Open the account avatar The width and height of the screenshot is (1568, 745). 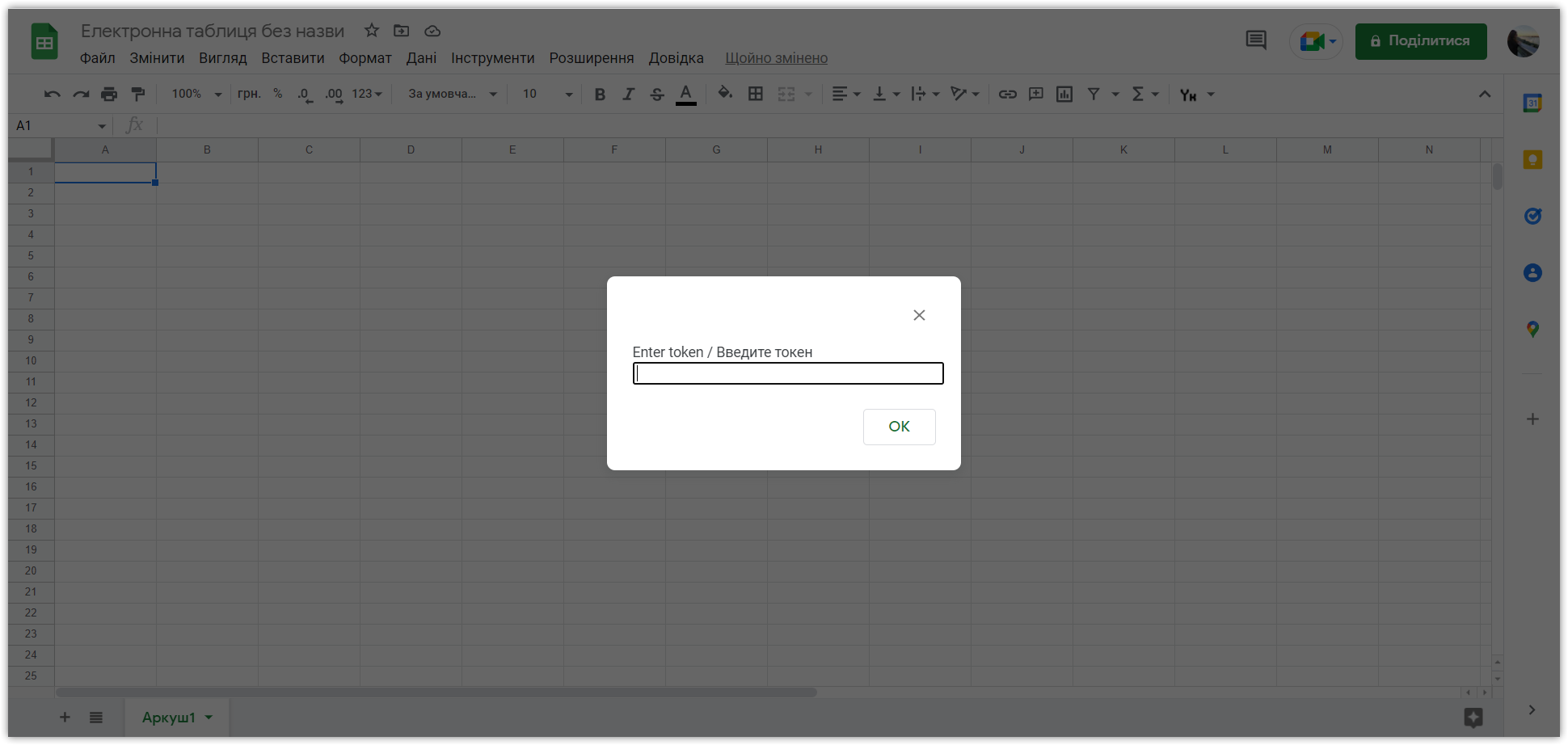[1524, 41]
